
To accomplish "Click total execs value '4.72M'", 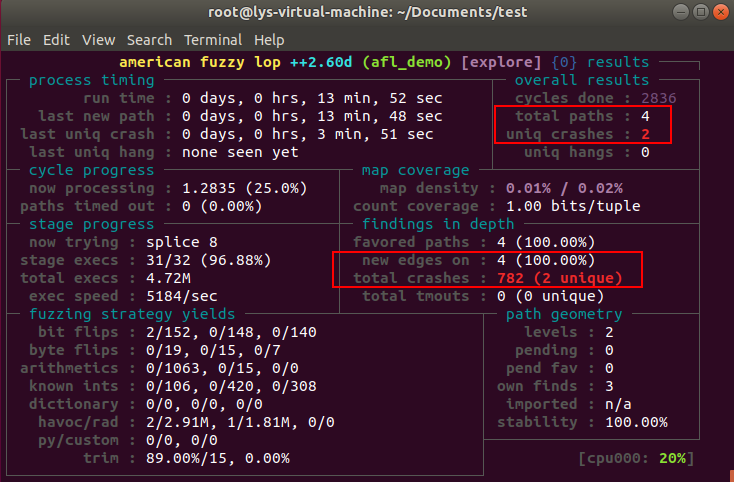I will click(x=168, y=278).
